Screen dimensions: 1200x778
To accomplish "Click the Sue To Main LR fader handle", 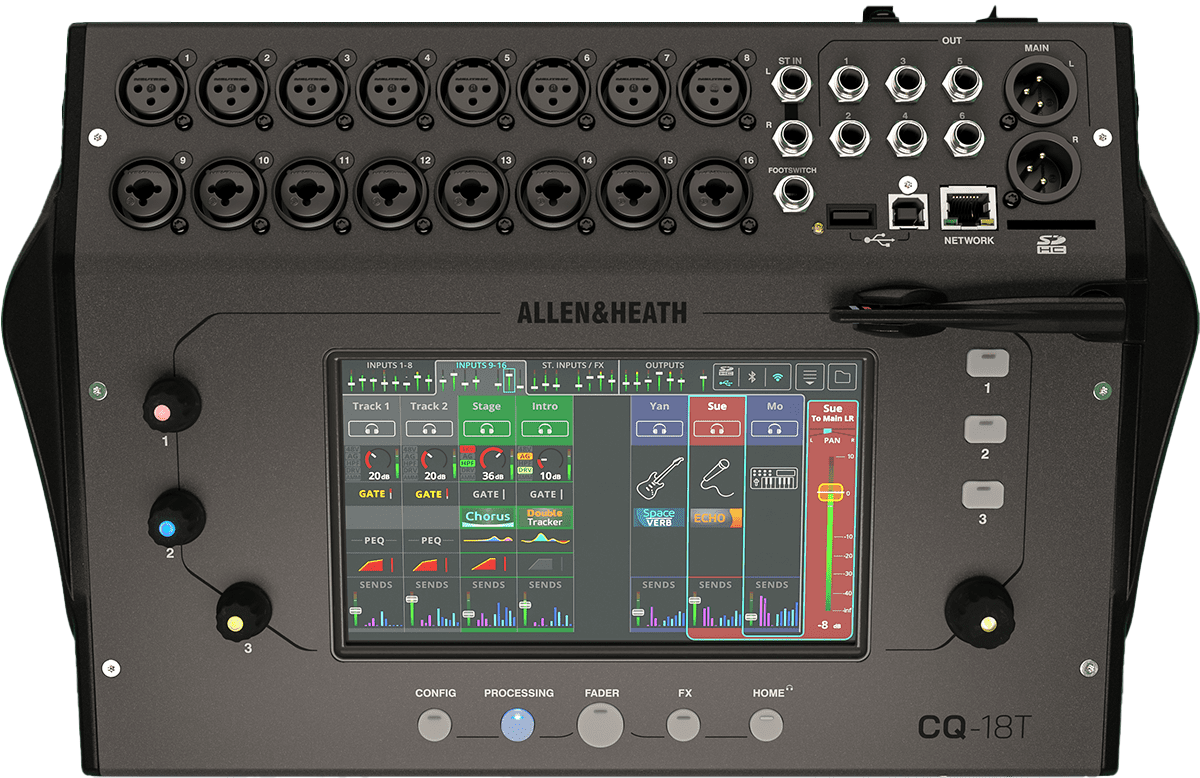I will coord(832,492).
